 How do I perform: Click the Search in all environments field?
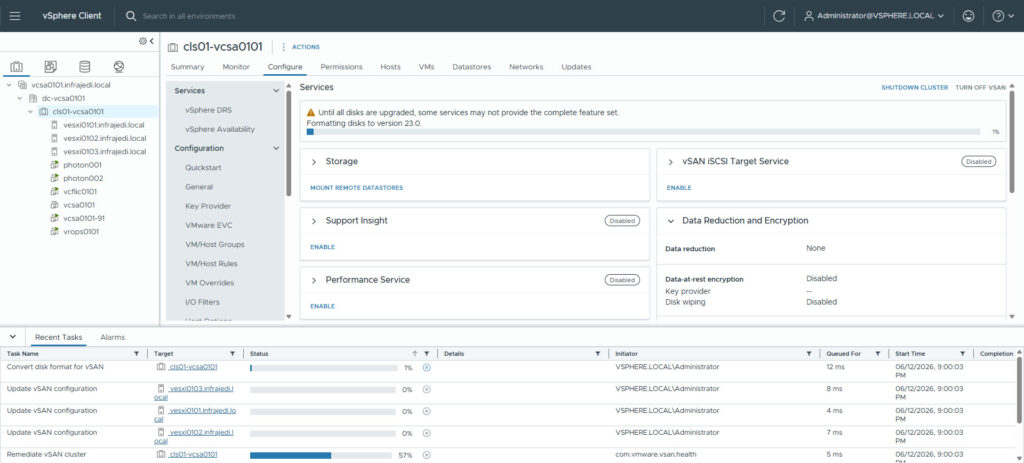(189, 16)
